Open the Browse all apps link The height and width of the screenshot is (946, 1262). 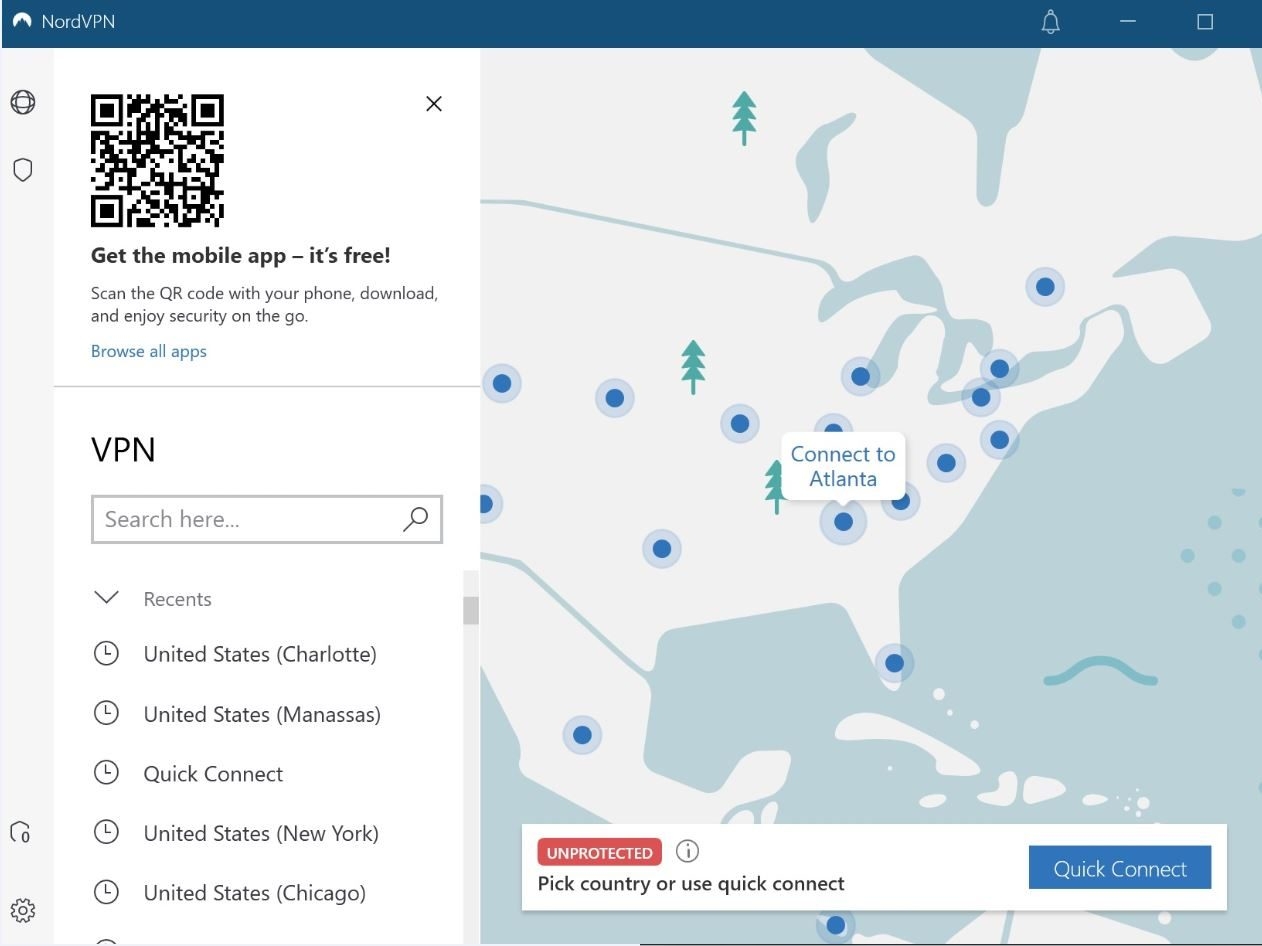click(x=149, y=351)
